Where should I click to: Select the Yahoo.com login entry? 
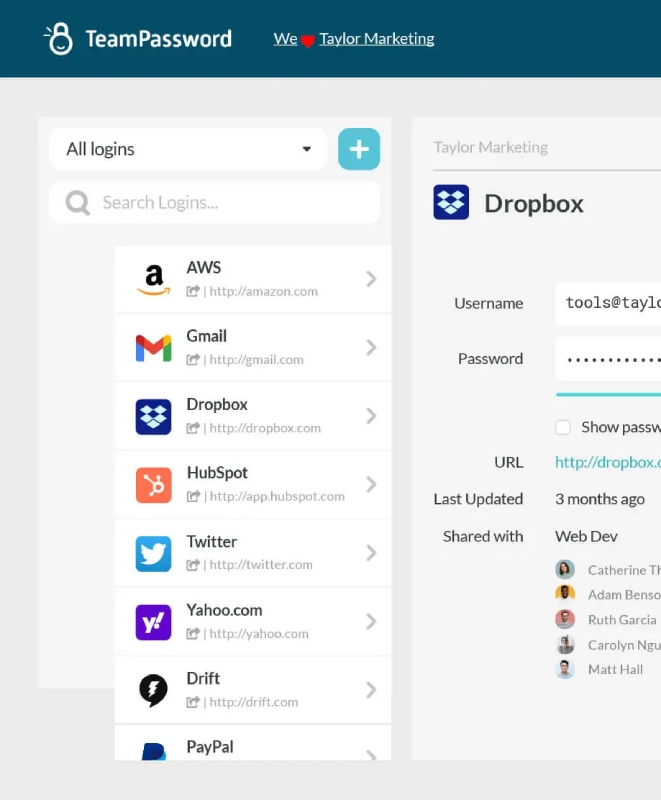point(252,621)
